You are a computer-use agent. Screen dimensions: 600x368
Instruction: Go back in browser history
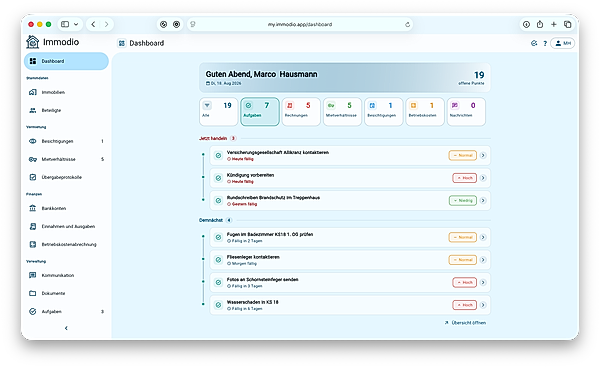coord(93,24)
